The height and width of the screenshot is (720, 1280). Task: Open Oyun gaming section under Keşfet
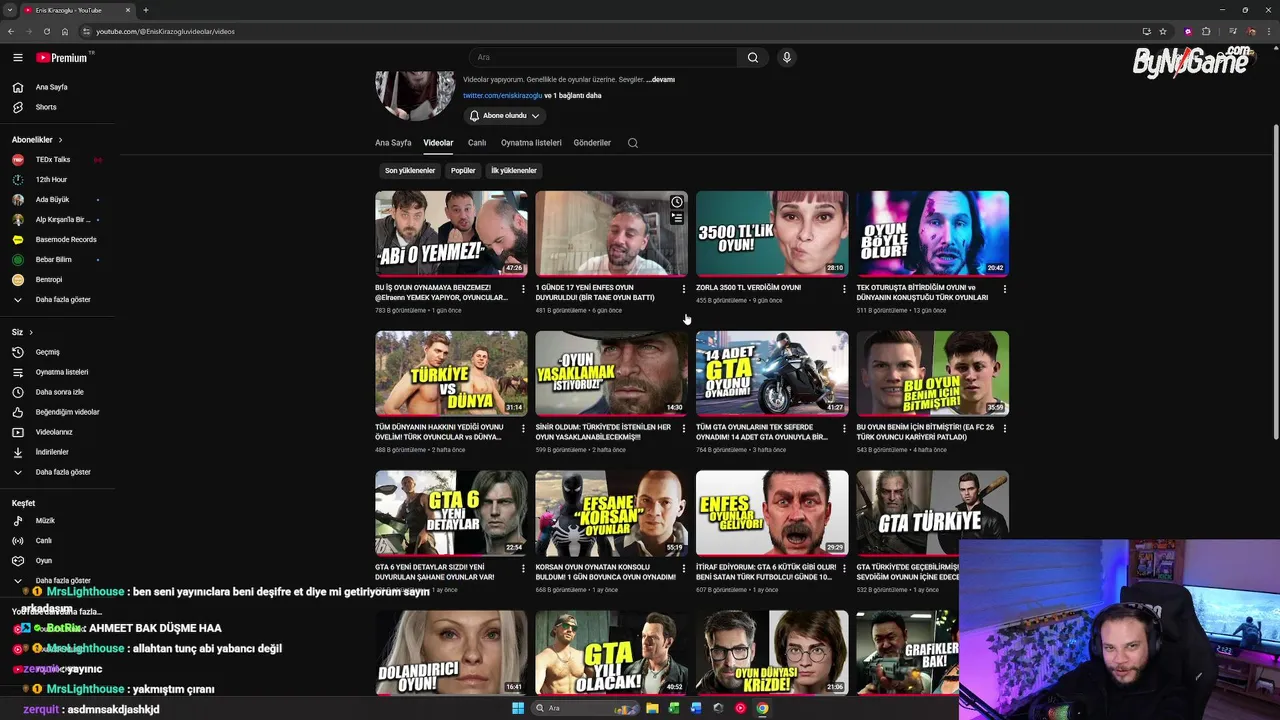pos(57,560)
